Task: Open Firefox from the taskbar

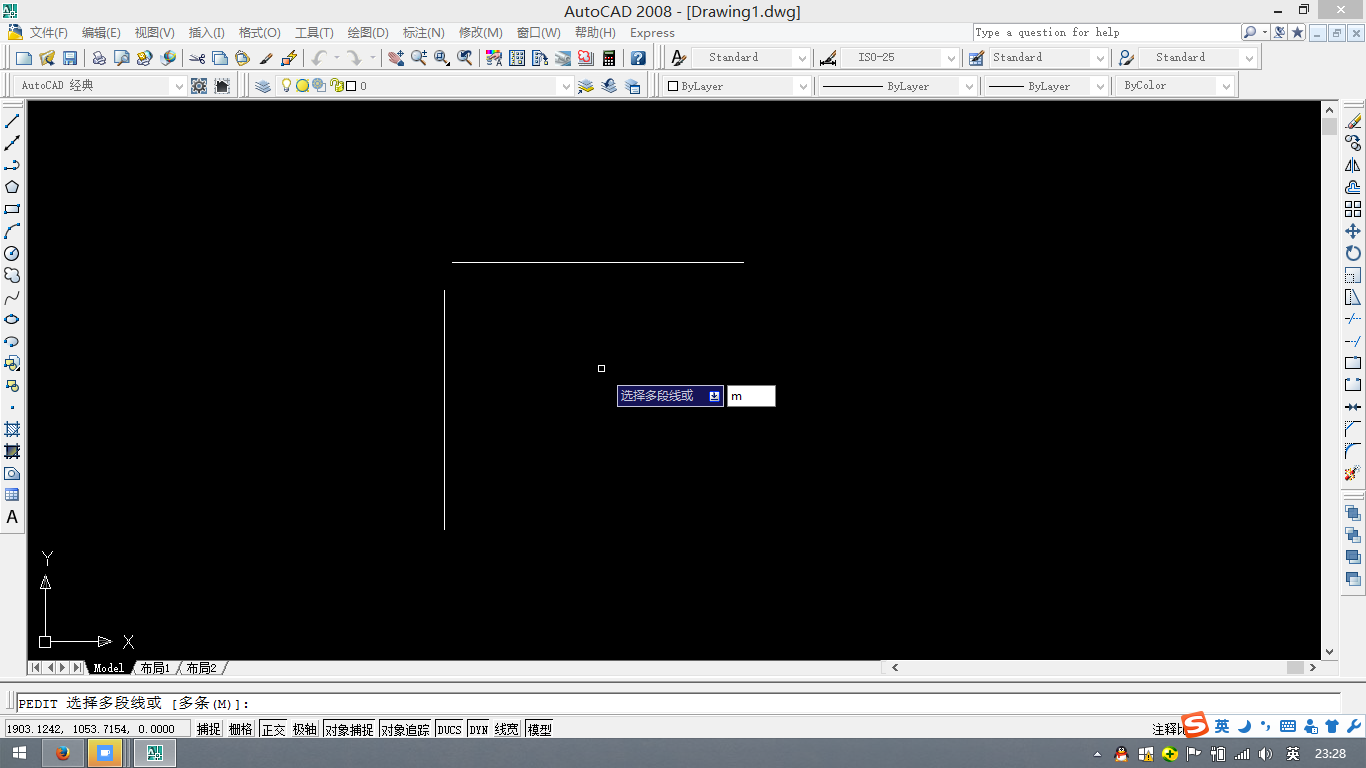Action: click(x=63, y=753)
